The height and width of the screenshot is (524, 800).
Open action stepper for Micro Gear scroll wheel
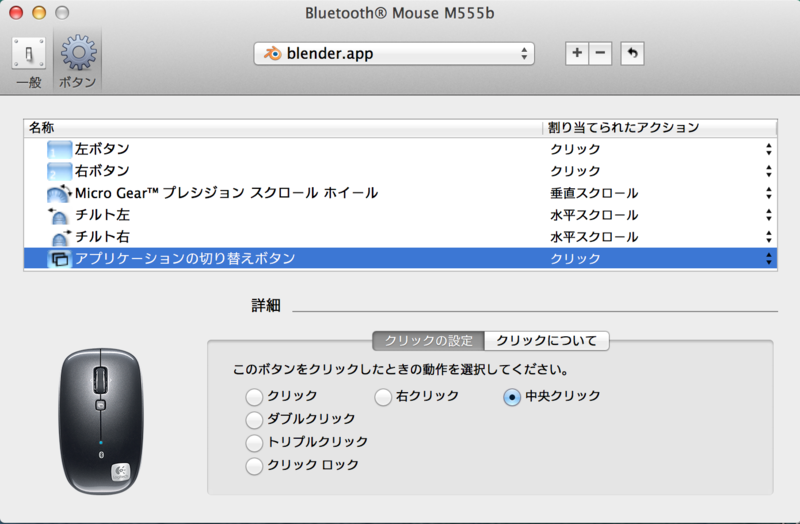pyautogui.click(x=768, y=193)
